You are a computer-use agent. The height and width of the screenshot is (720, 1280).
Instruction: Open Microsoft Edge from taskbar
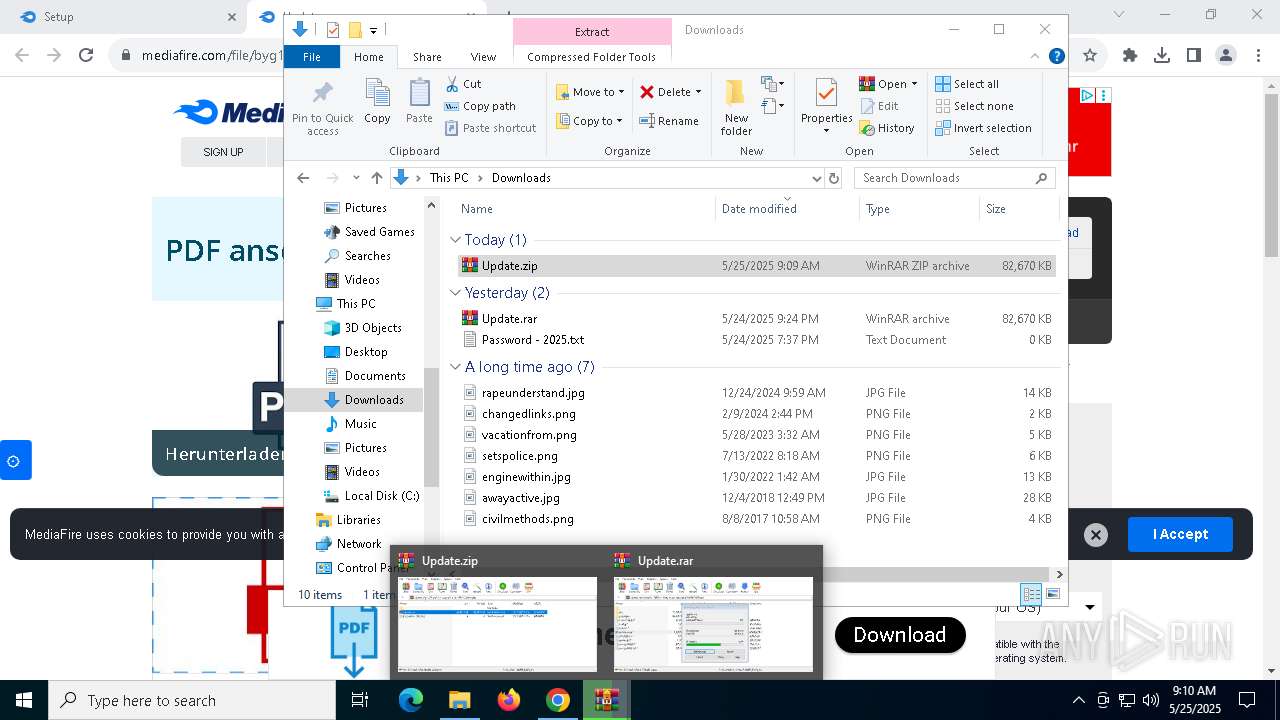coord(411,700)
